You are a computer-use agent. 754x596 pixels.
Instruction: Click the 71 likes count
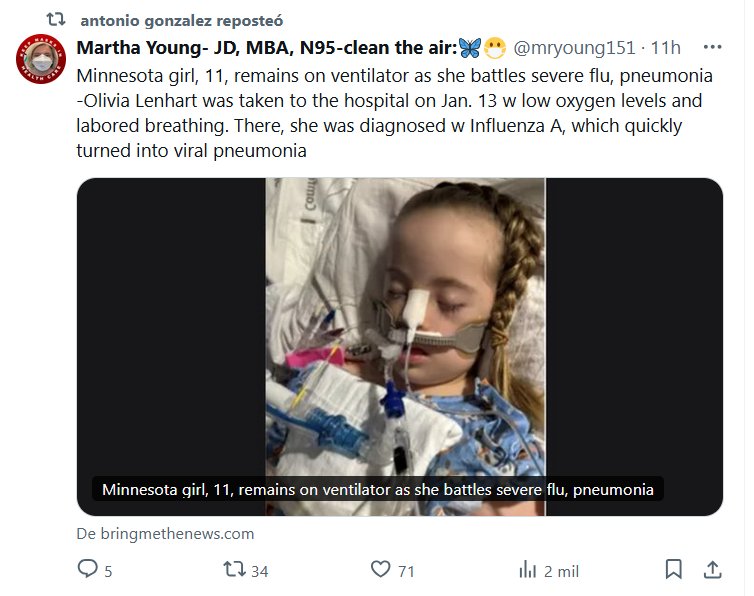(406, 571)
